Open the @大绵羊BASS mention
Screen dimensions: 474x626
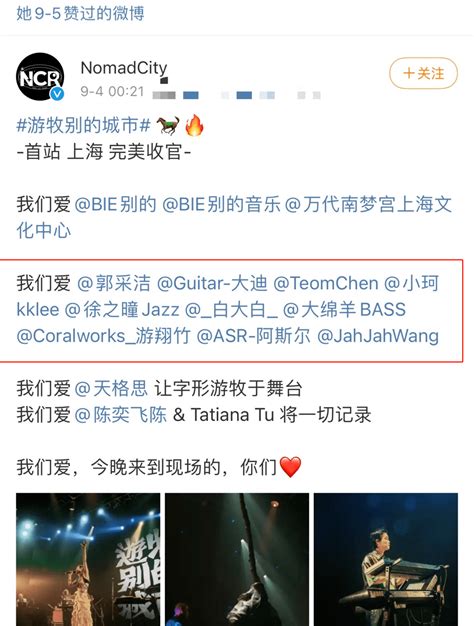click(344, 310)
